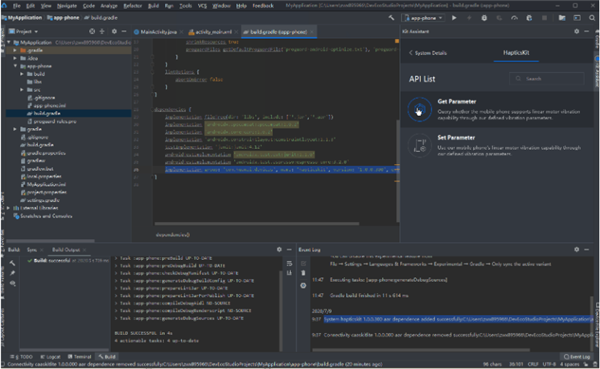This screenshot has width=600, height=369.
Task: Click pin icon in Build panel sidebar
Action: [x=13, y=273]
